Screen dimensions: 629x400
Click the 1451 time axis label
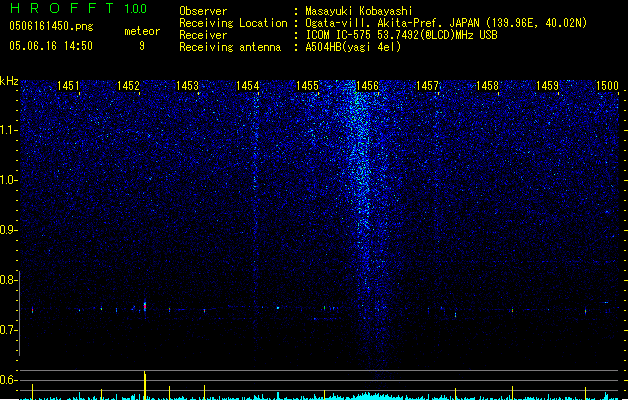coord(68,86)
